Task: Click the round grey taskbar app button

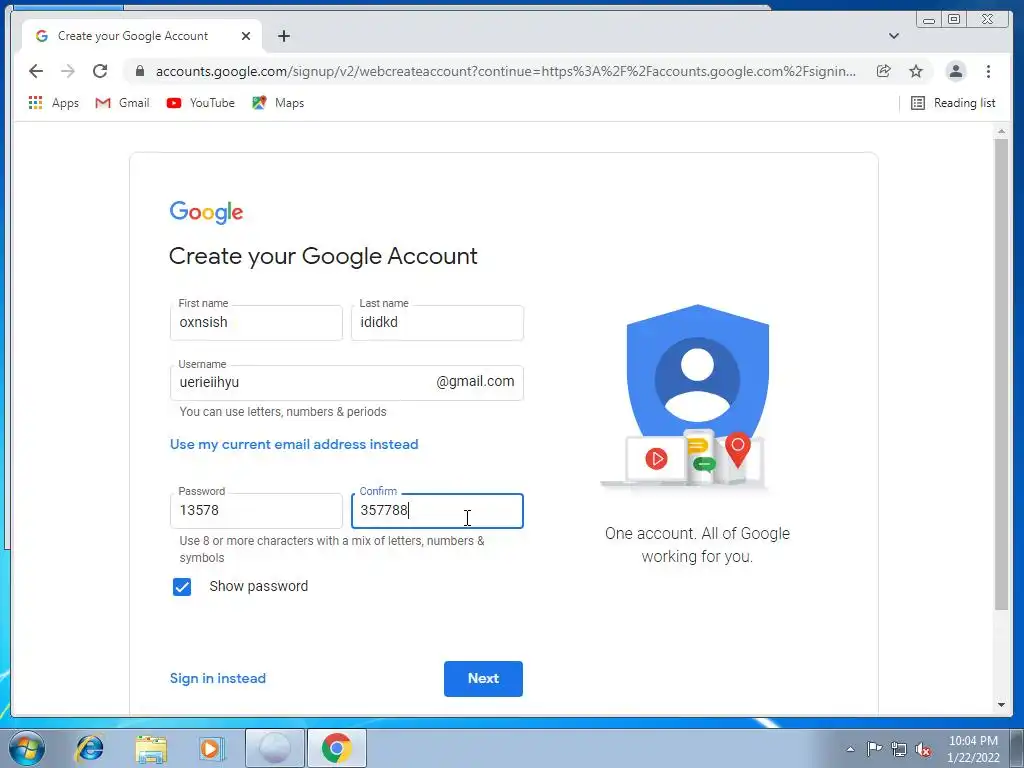Action: click(275, 748)
